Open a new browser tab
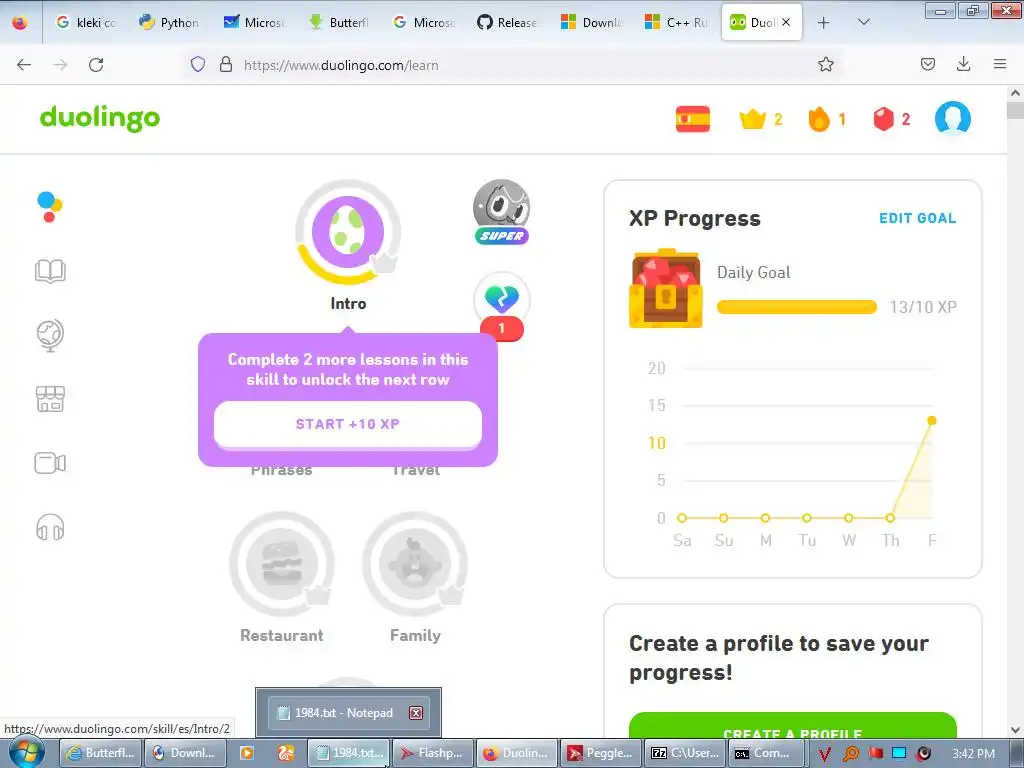 pos(824,22)
